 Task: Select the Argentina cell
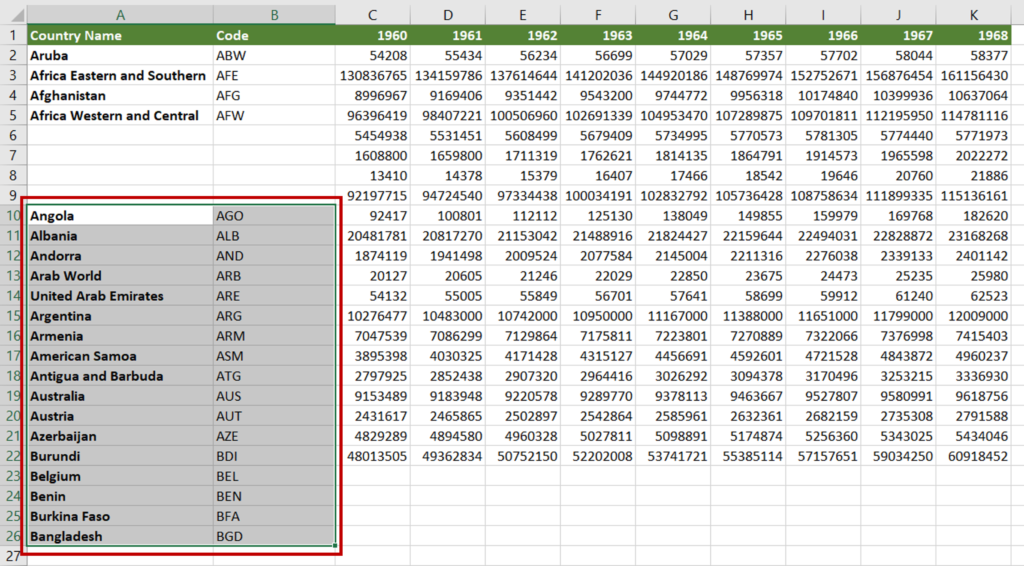(x=120, y=316)
